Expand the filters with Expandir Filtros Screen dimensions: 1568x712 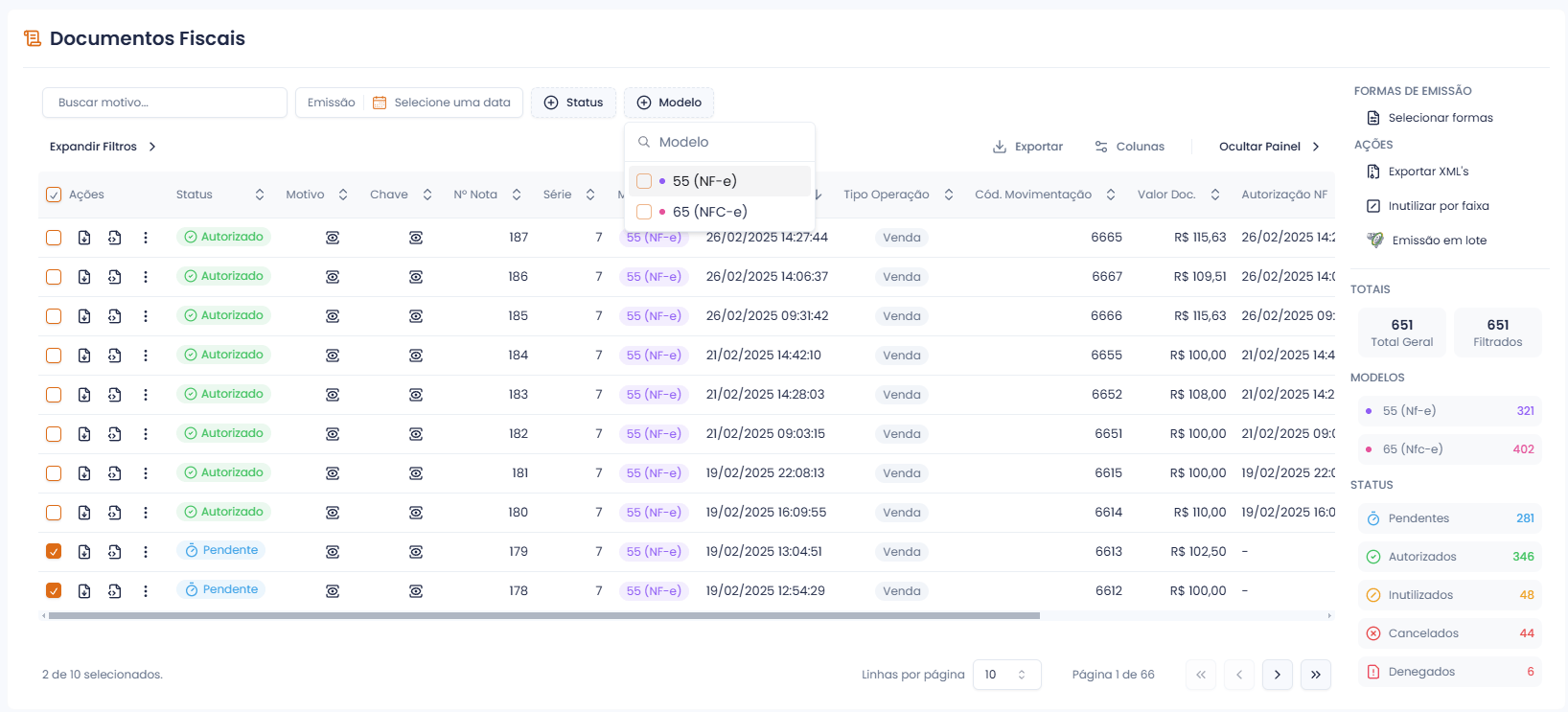tap(103, 147)
